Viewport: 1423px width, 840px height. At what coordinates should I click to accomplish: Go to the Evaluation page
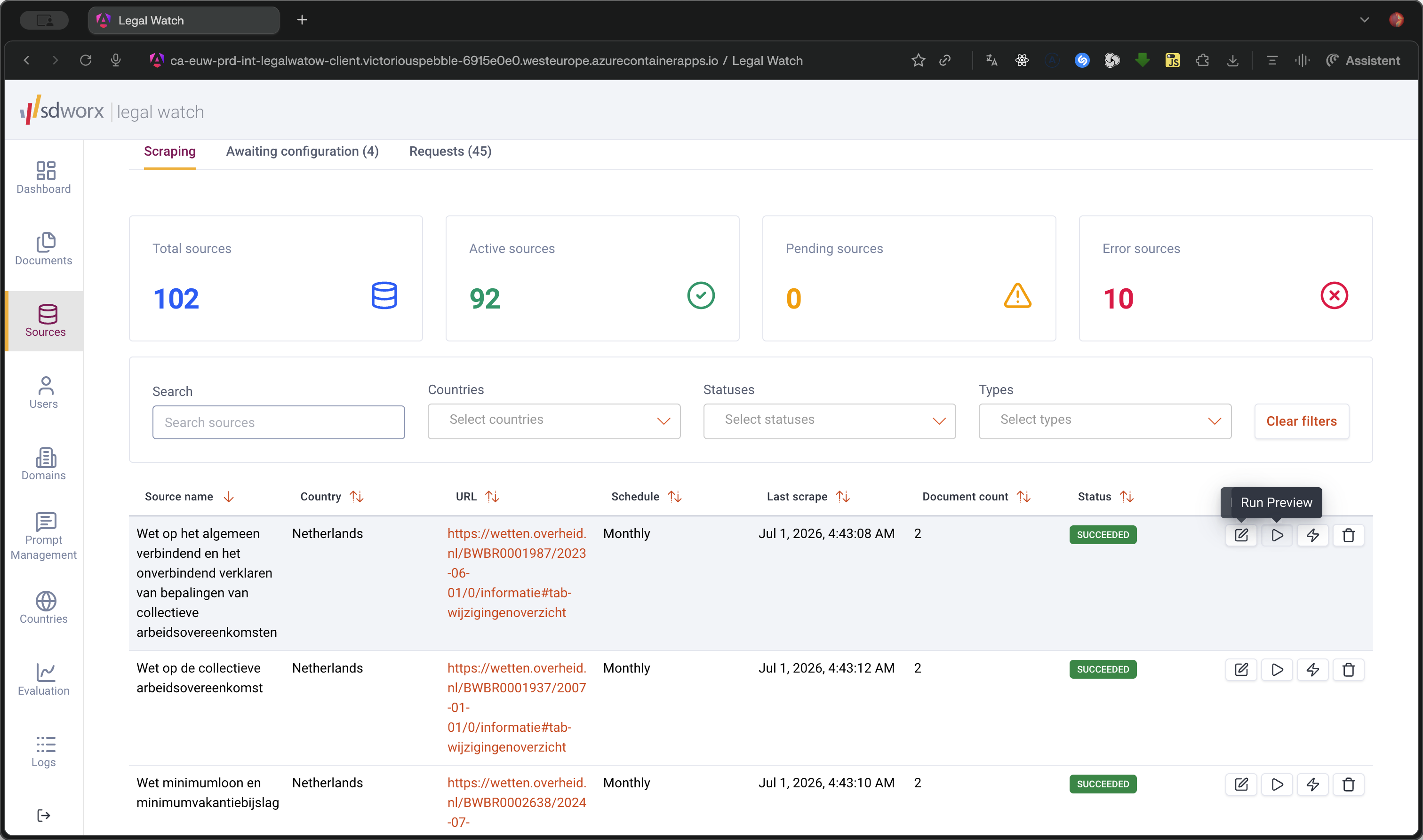(44, 679)
